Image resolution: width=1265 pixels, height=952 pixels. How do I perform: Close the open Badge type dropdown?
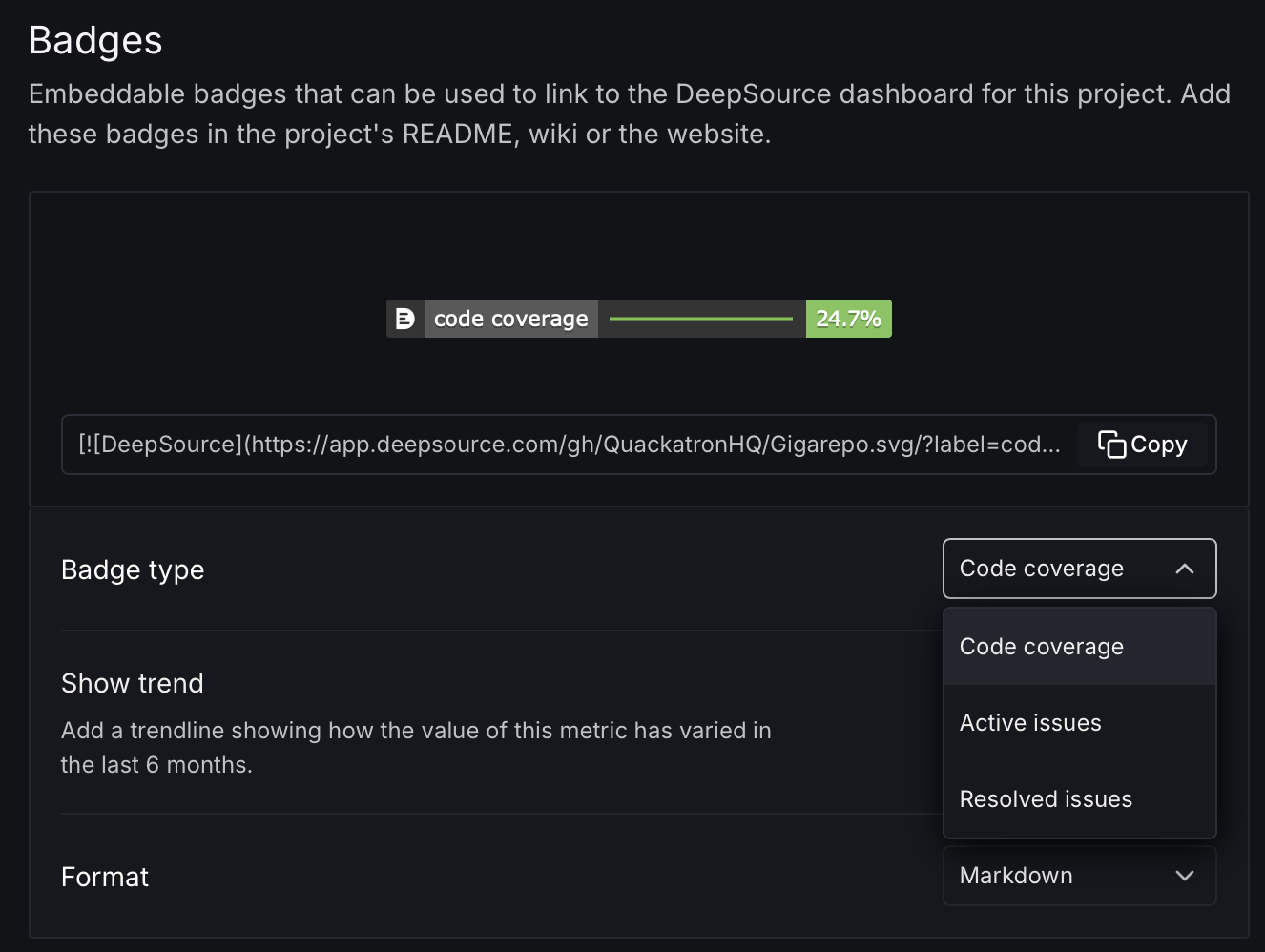coord(1078,569)
